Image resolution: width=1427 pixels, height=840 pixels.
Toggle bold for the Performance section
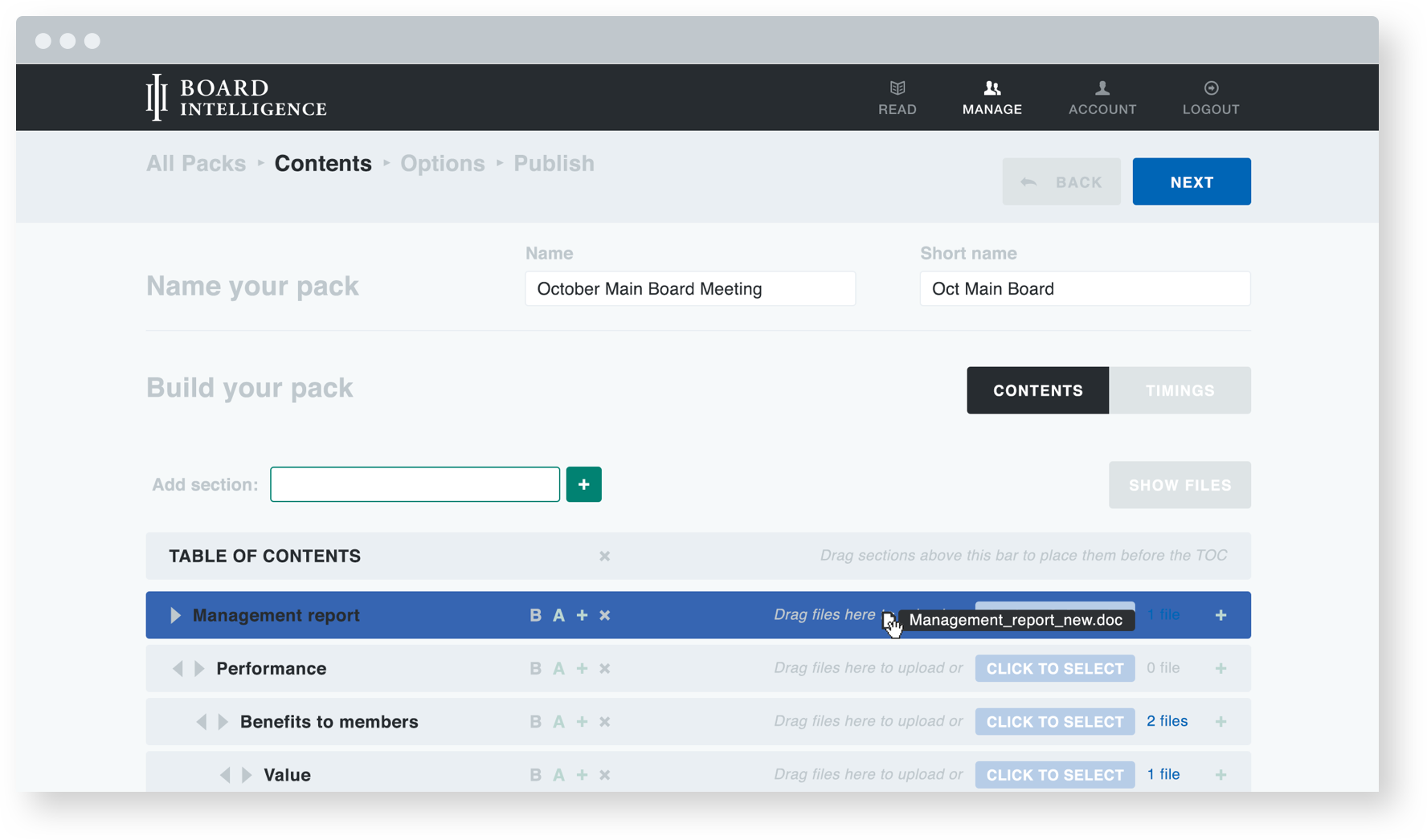(535, 668)
